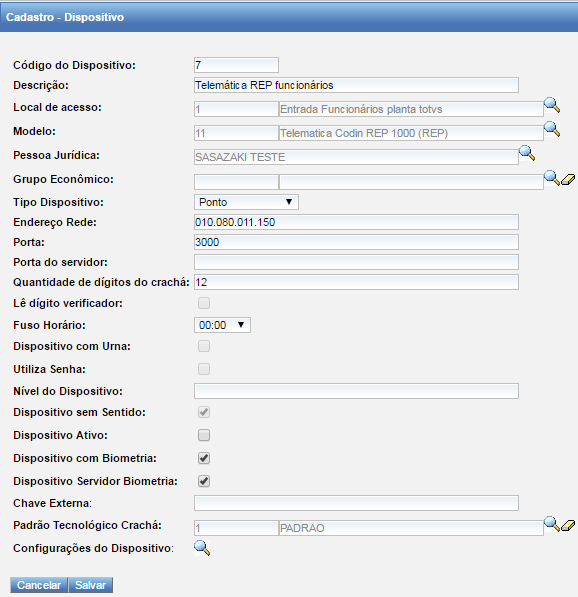Click the Nível do Dispositivo field
This screenshot has height=597, width=578.
point(356,391)
